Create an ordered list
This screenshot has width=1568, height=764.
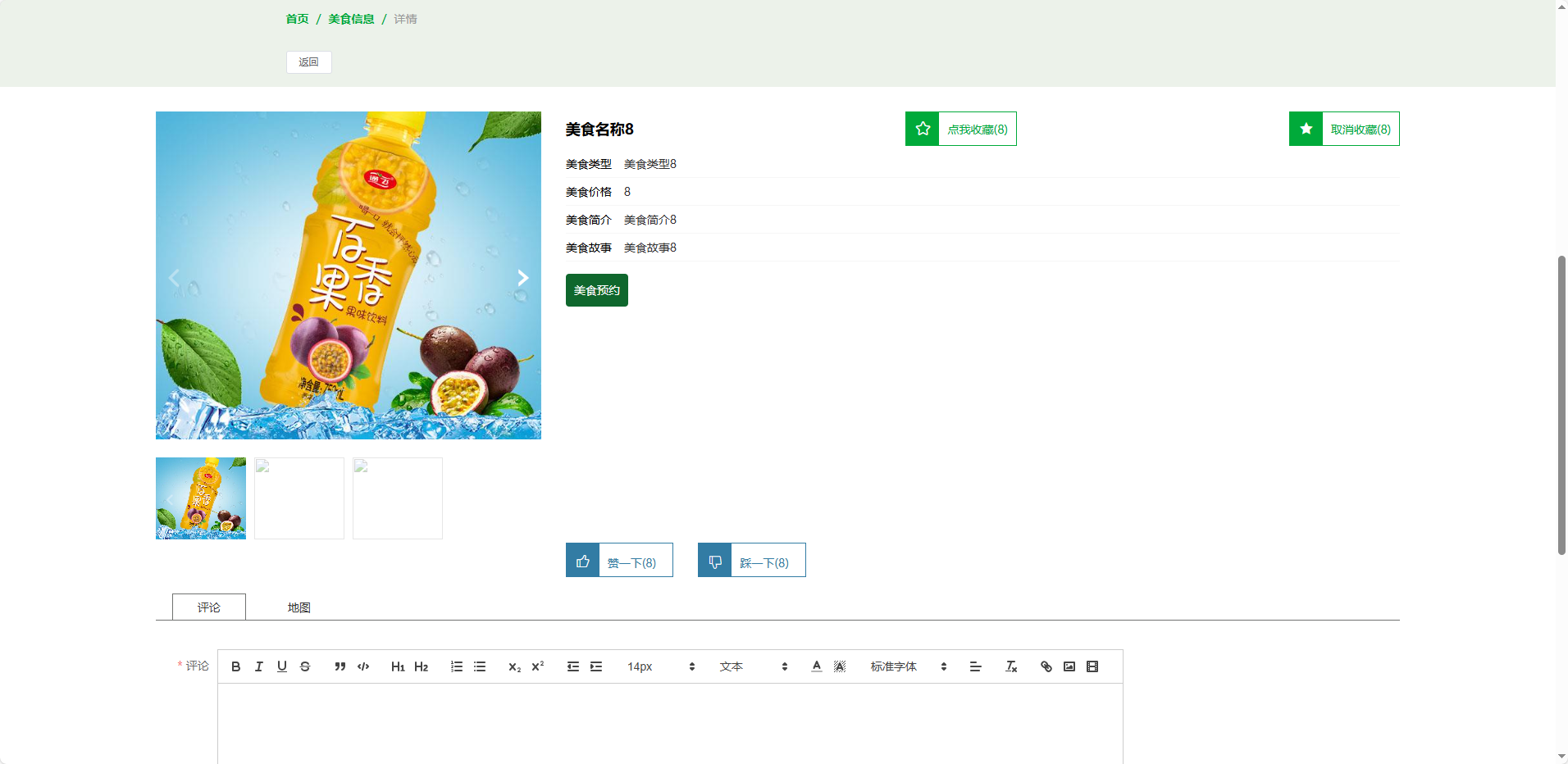pos(457,666)
